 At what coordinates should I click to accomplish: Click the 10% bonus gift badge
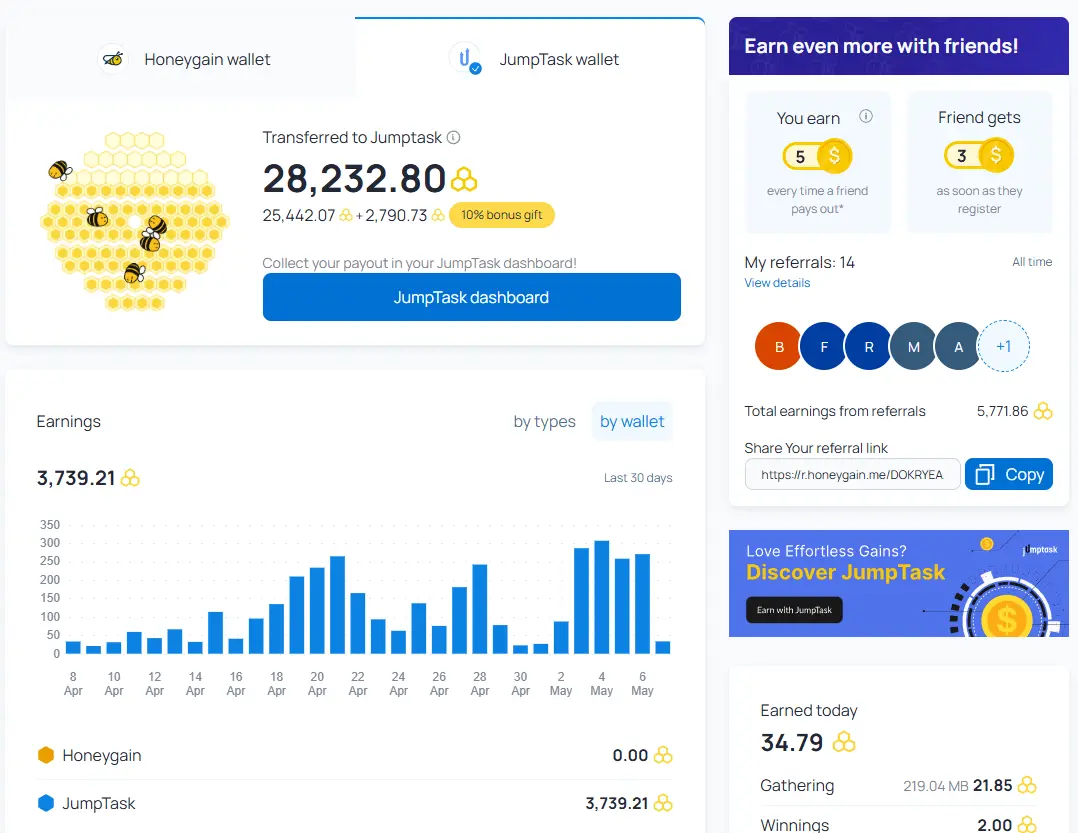coord(501,215)
